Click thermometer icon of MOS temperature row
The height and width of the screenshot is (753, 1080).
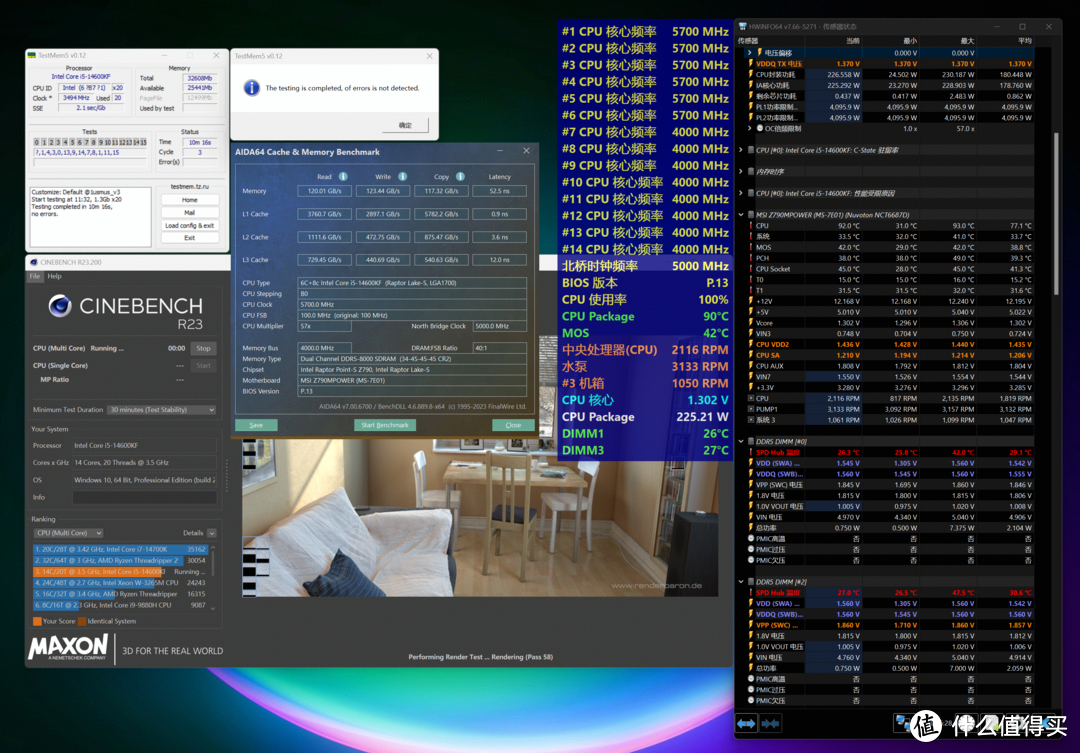(751, 247)
